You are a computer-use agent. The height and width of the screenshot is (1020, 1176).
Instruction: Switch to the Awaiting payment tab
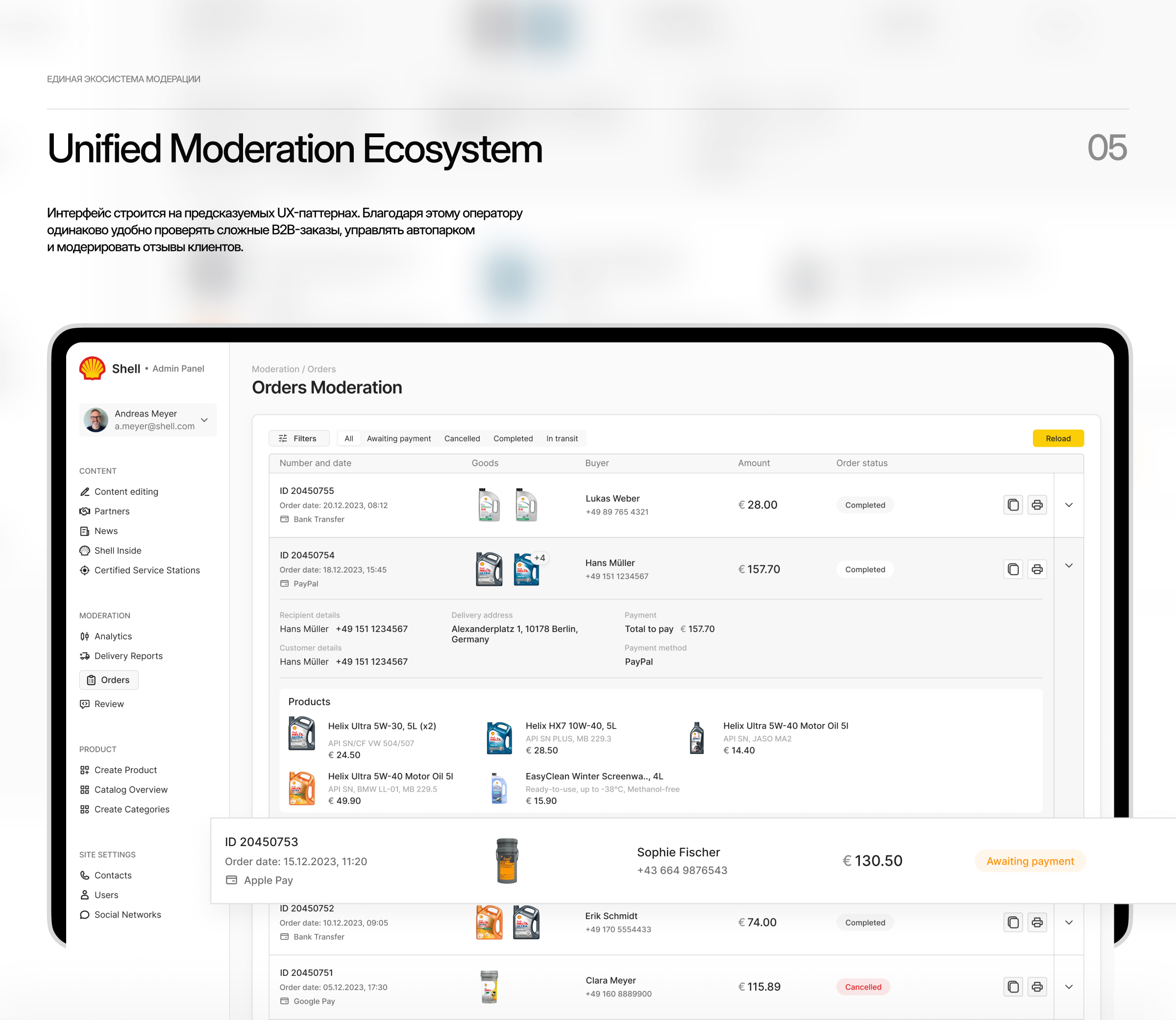(x=398, y=438)
